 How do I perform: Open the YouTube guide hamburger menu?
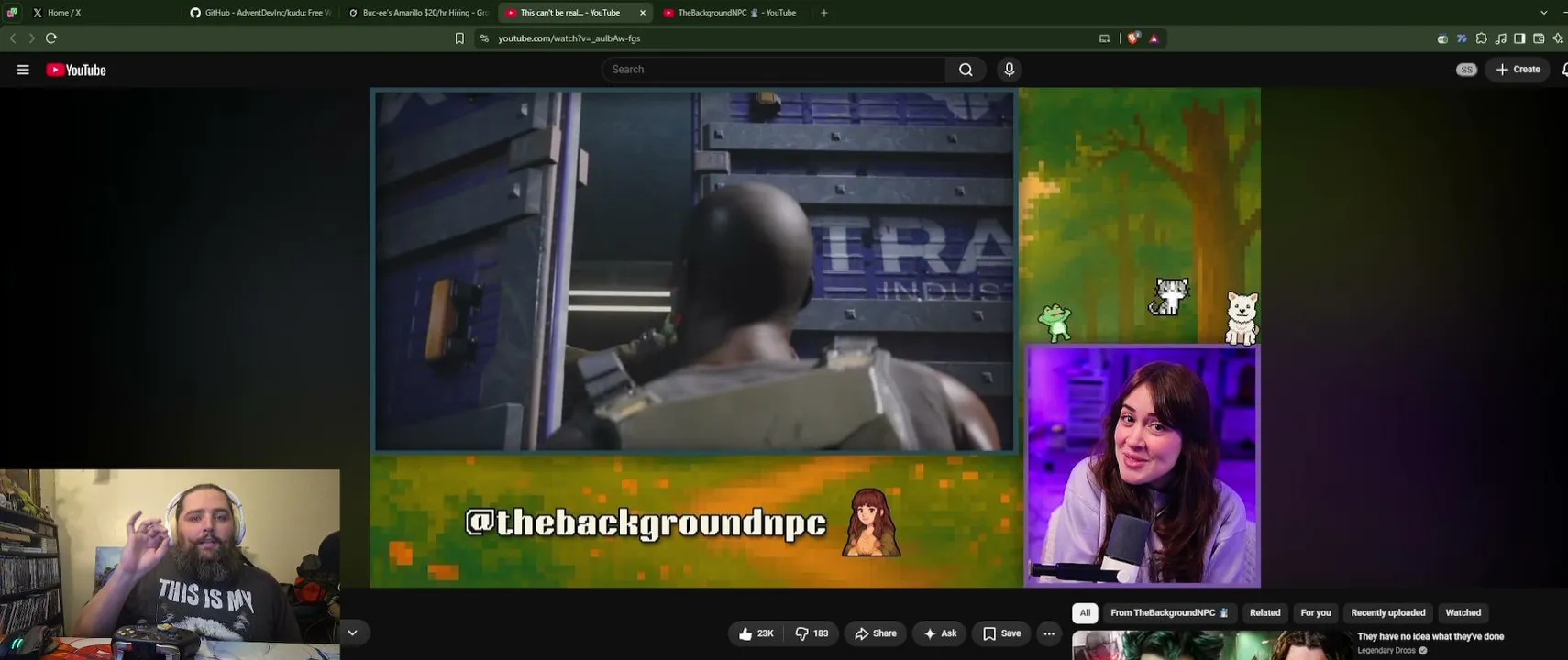[23, 70]
